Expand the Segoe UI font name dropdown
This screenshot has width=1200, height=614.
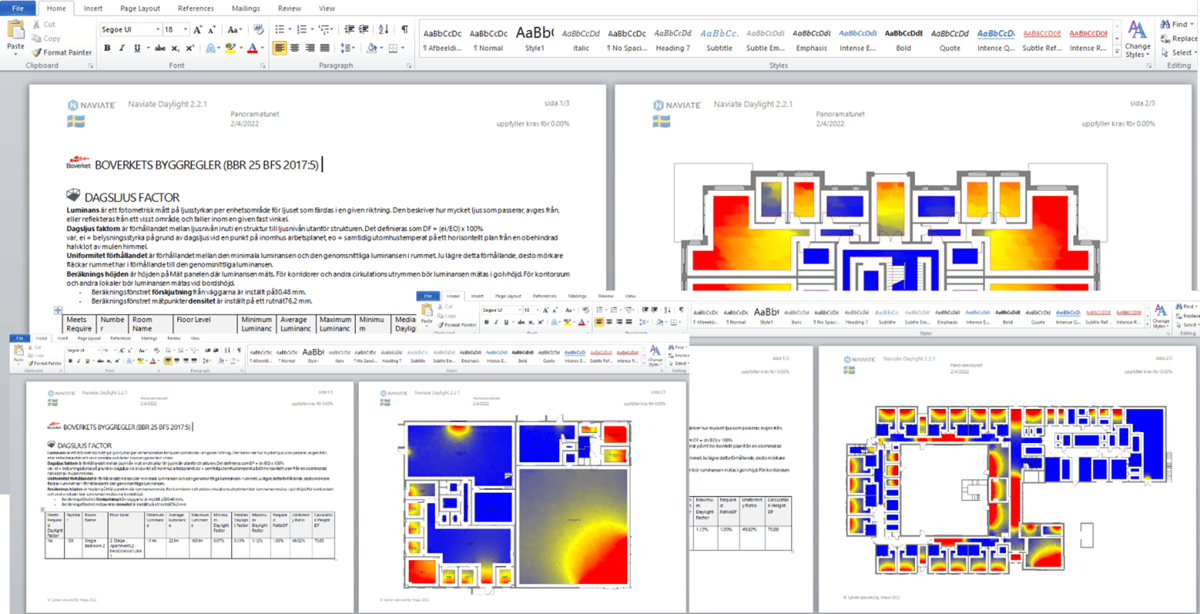point(157,29)
